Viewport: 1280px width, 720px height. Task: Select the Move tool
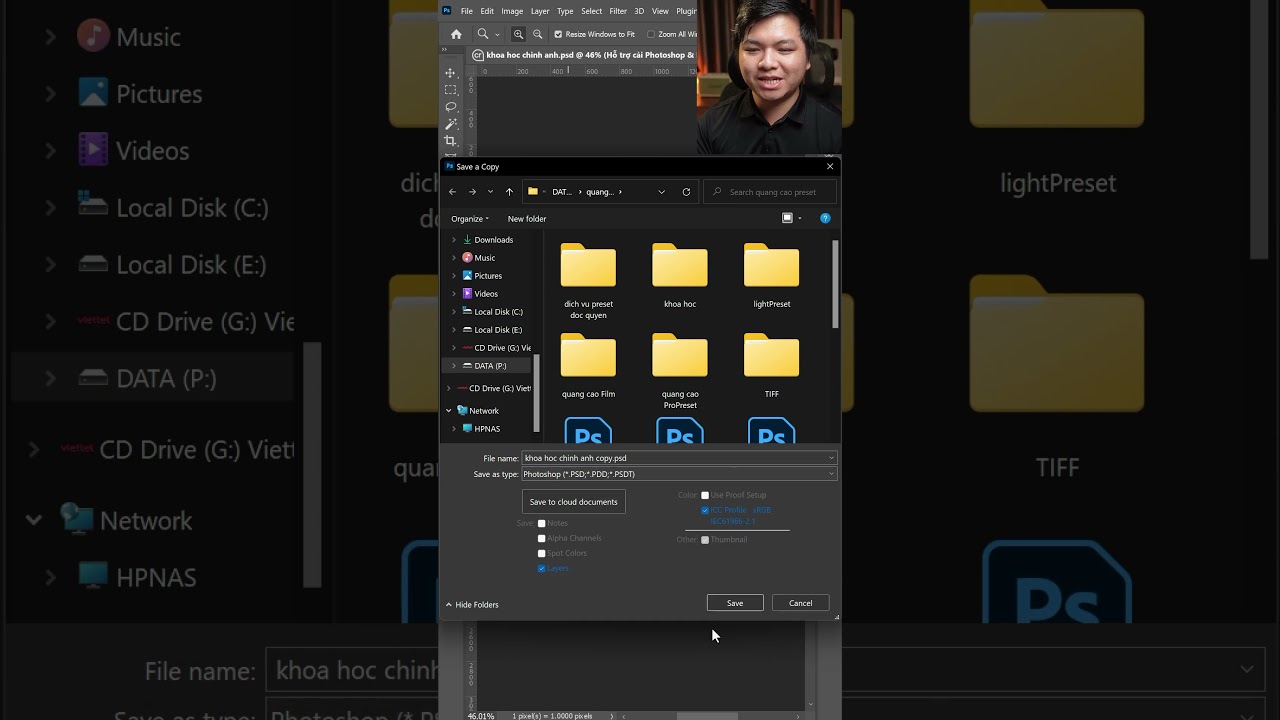[450, 73]
